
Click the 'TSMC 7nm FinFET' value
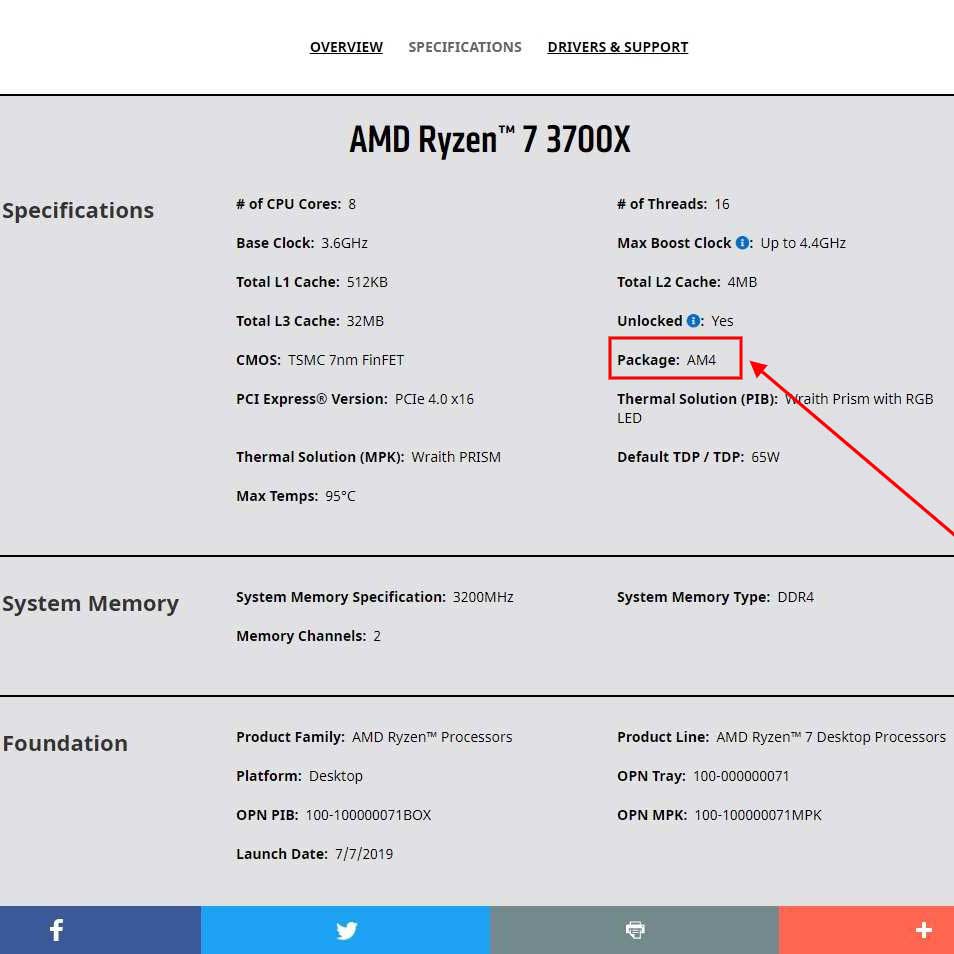click(346, 360)
